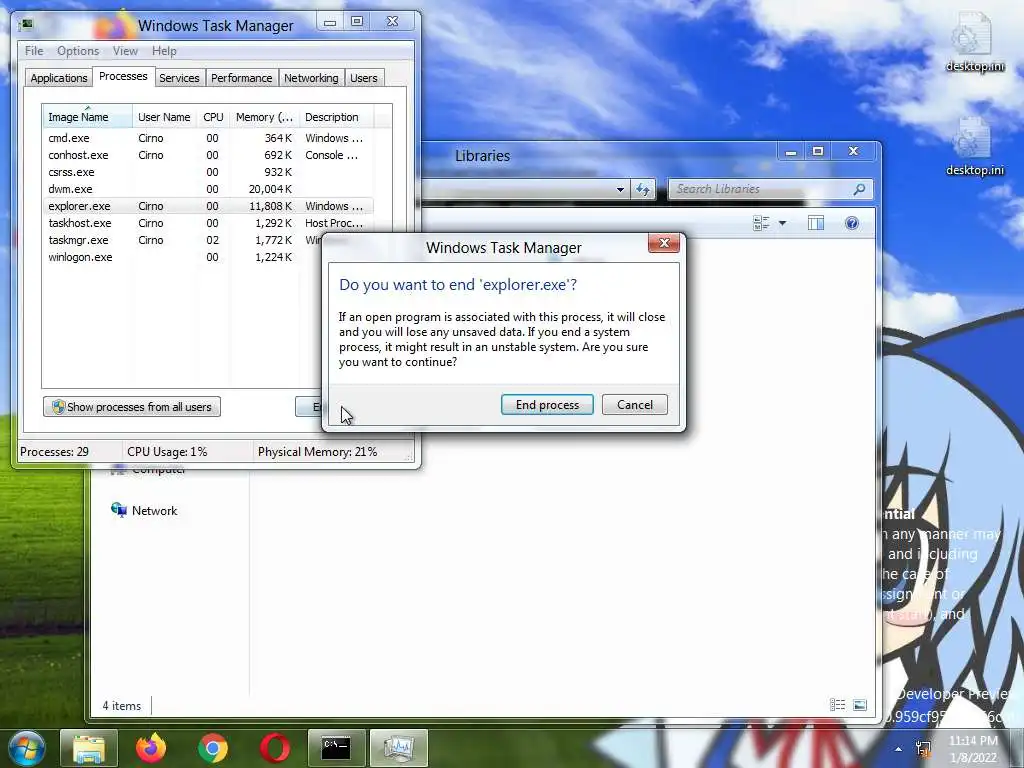1024x768 pixels.
Task: Switch to the Users tab
Action: [363, 78]
